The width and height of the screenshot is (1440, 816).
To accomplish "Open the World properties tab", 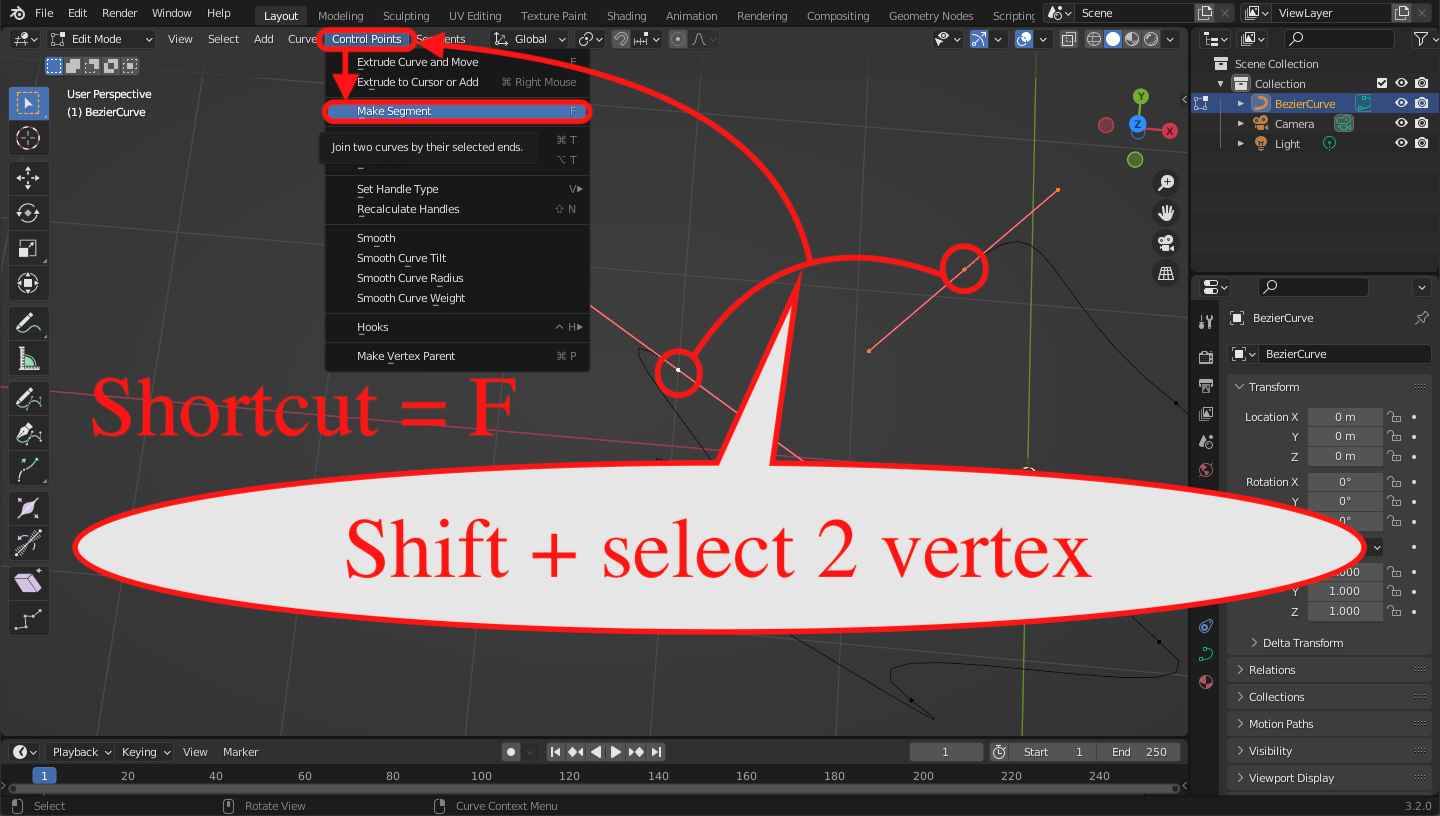I will [1206, 470].
